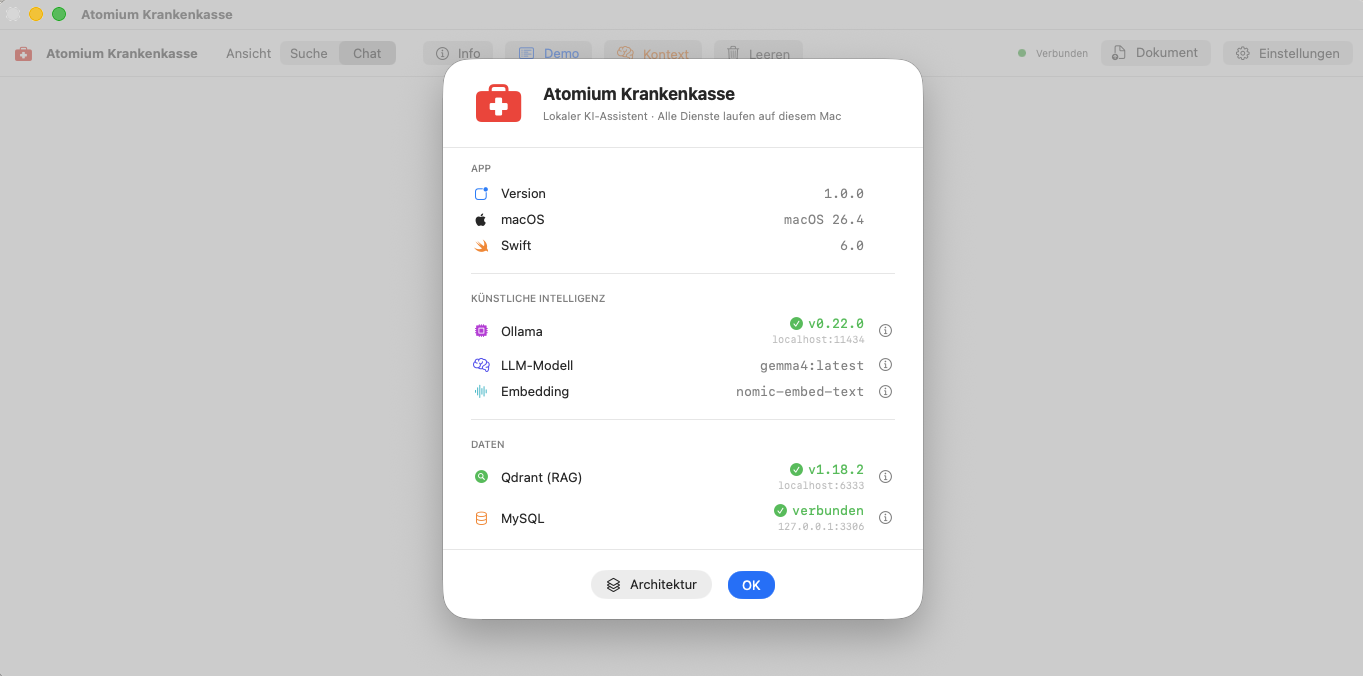Click the '1.0.0' version value
Image resolution: width=1363 pixels, height=676 pixels.
tap(844, 194)
